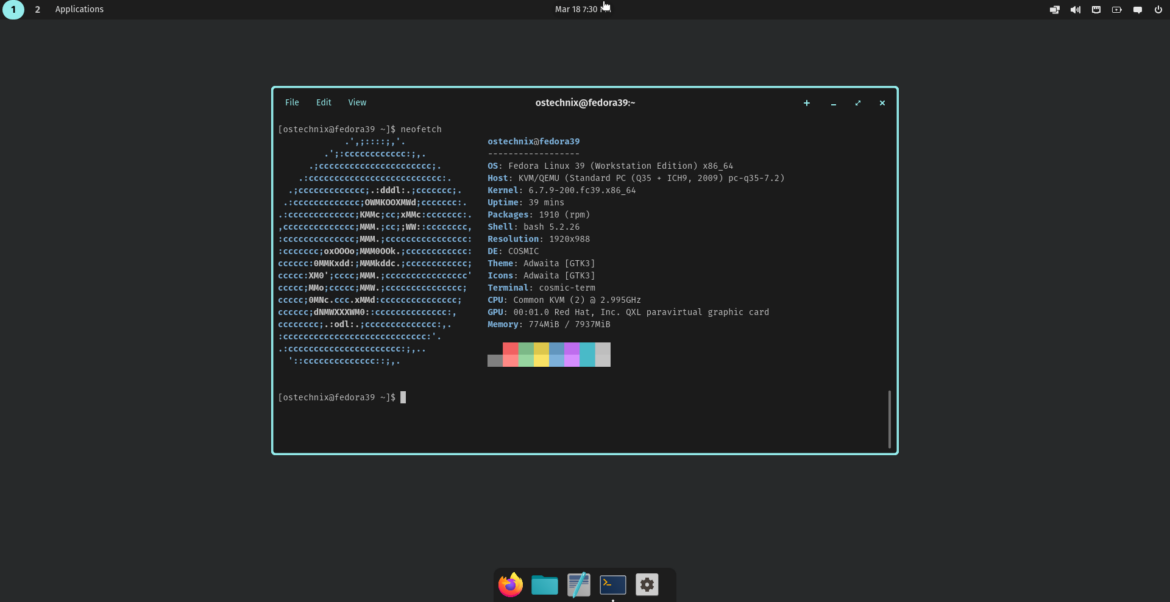Open a new tab with the plus button
Screen dimensions: 1170x602
(806, 103)
